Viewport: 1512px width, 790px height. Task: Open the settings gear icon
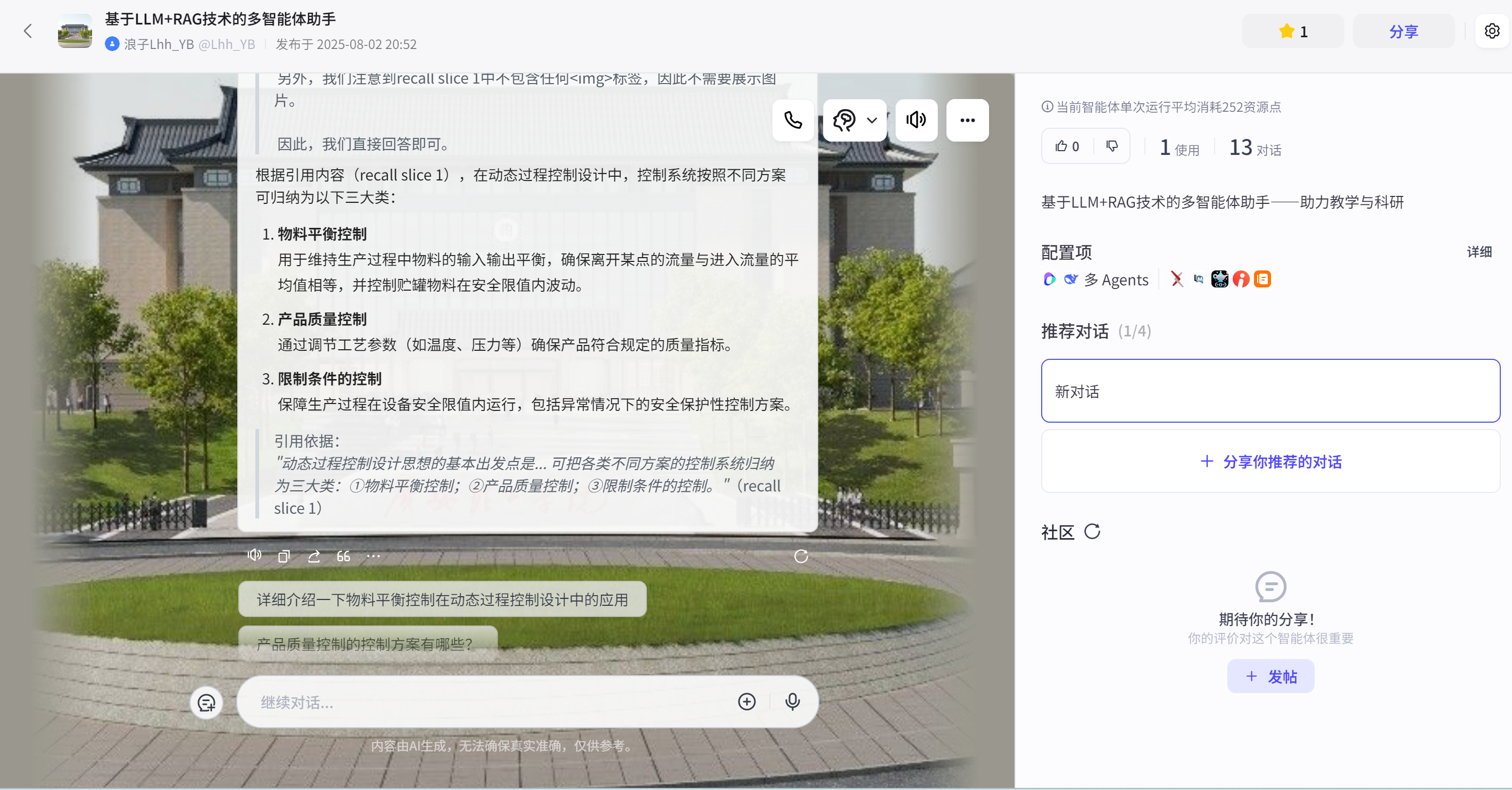(1491, 31)
